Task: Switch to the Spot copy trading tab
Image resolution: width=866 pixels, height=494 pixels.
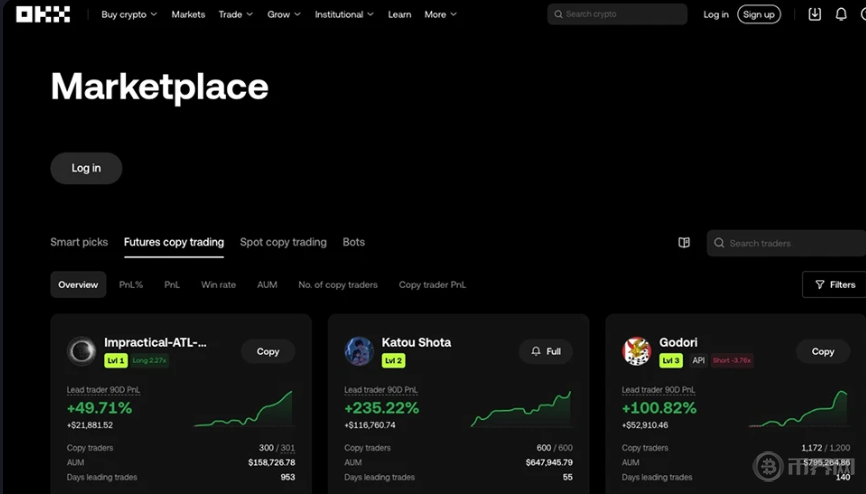Action: tap(283, 242)
